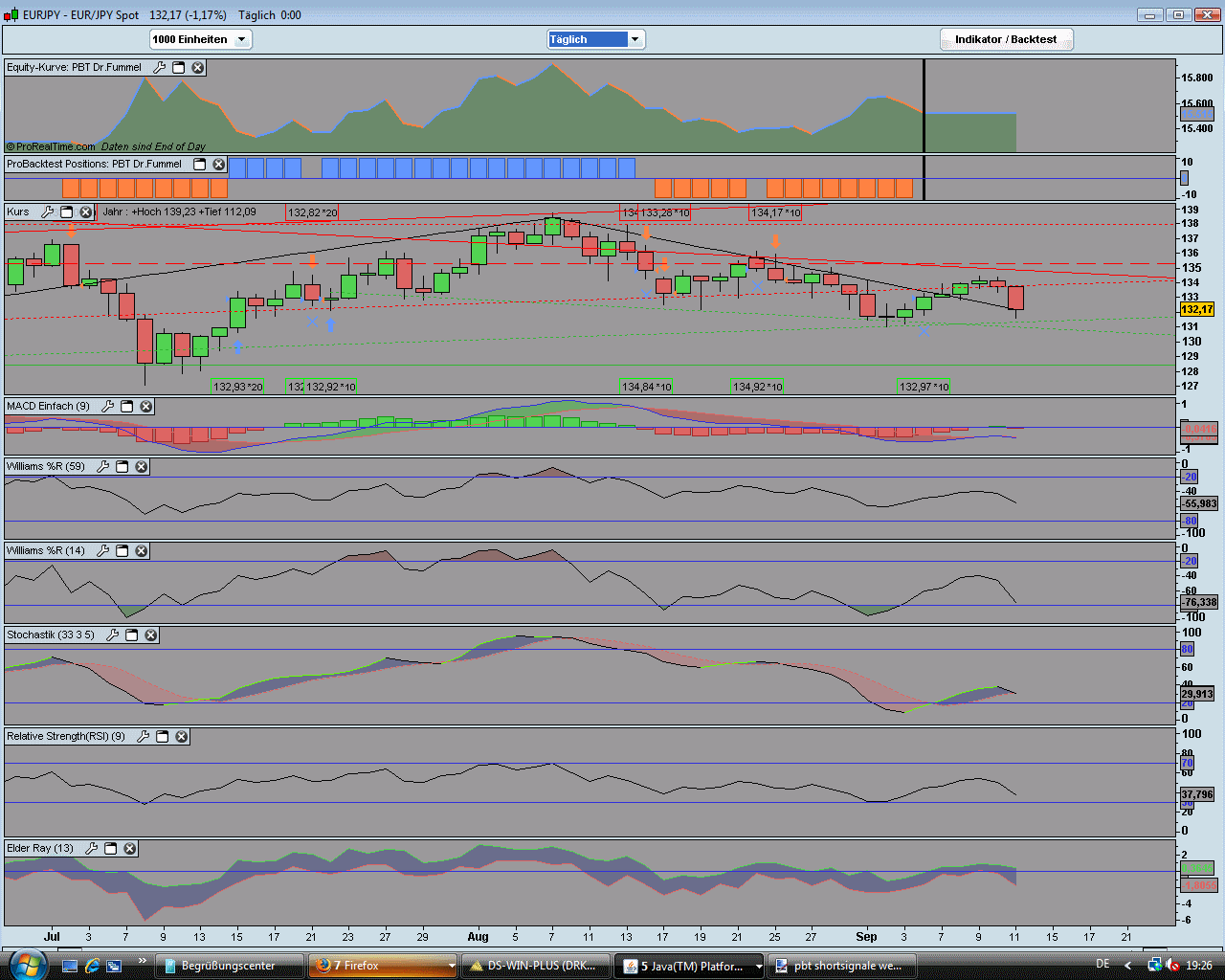
Task: Click the Indikator / Backtest button
Action: coord(1006,39)
